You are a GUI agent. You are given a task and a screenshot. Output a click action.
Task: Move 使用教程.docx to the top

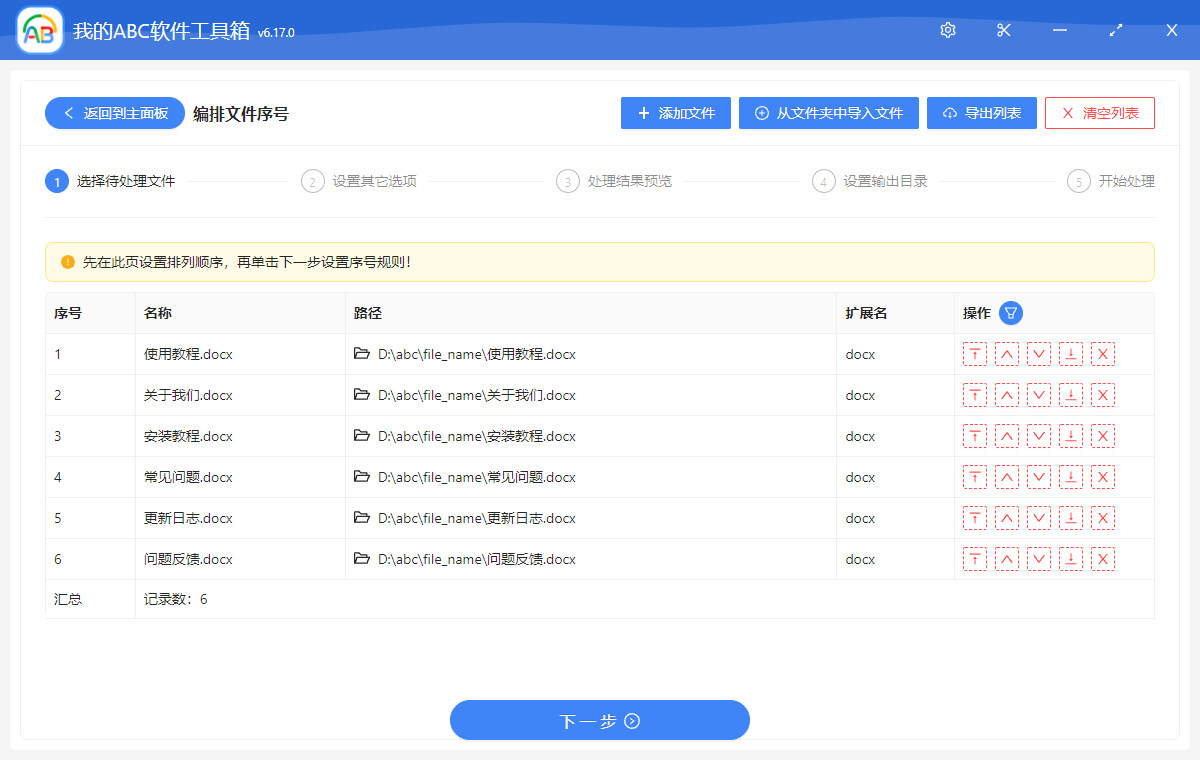tap(975, 353)
